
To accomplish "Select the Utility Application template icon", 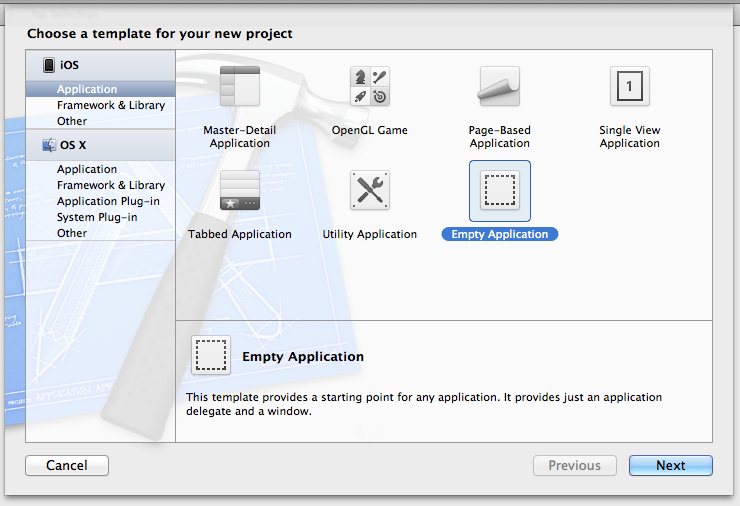I will pos(369,190).
